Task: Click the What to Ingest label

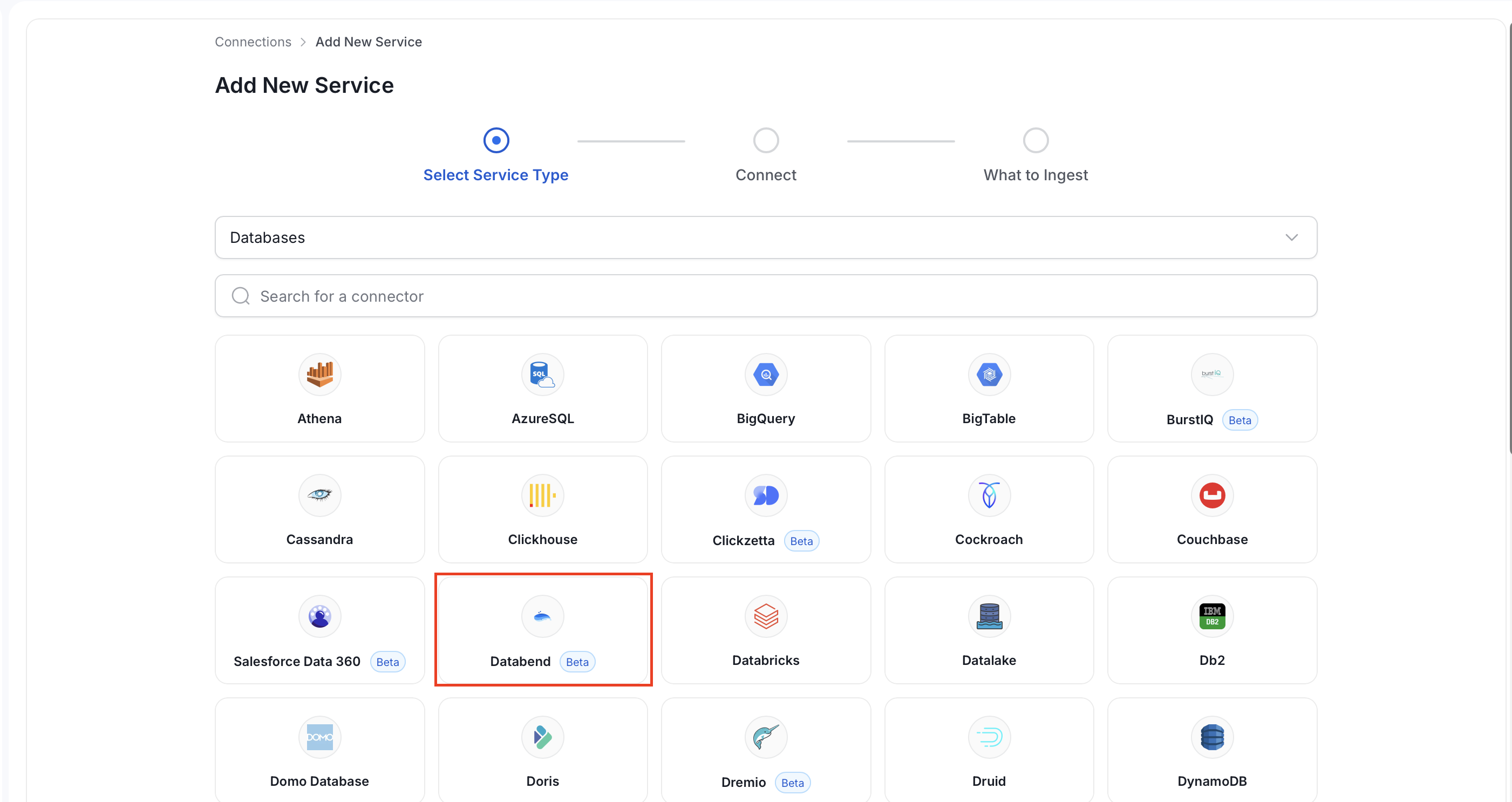Action: pos(1036,175)
